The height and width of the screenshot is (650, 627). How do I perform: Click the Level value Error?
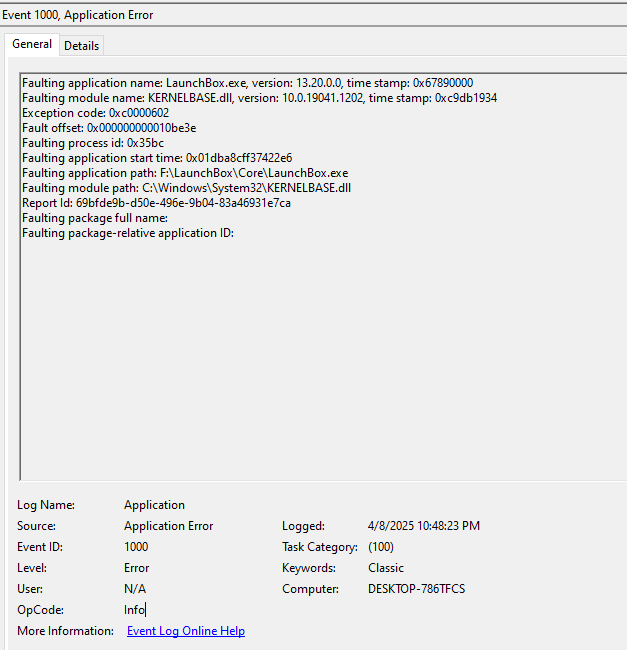coord(136,568)
